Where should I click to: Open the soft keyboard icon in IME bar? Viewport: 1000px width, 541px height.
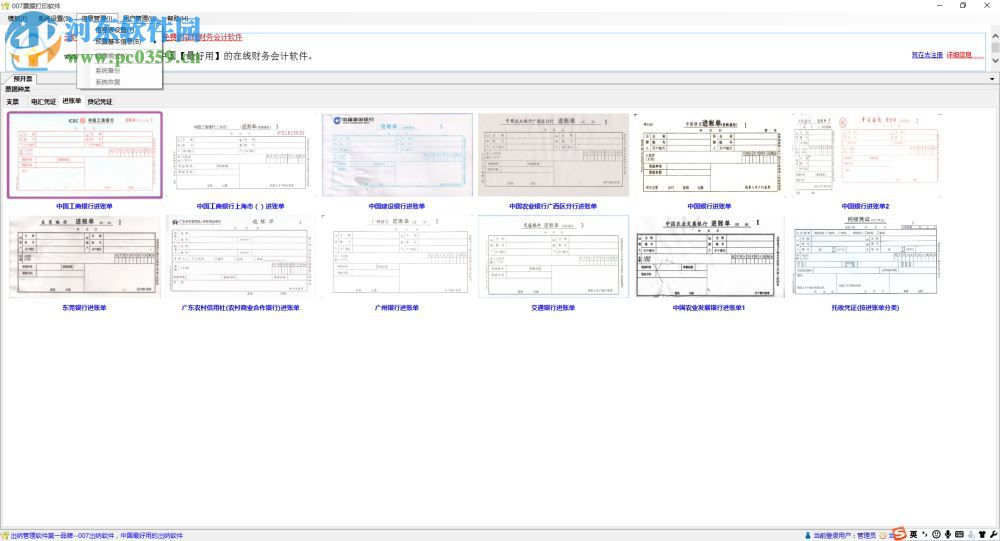point(959,535)
